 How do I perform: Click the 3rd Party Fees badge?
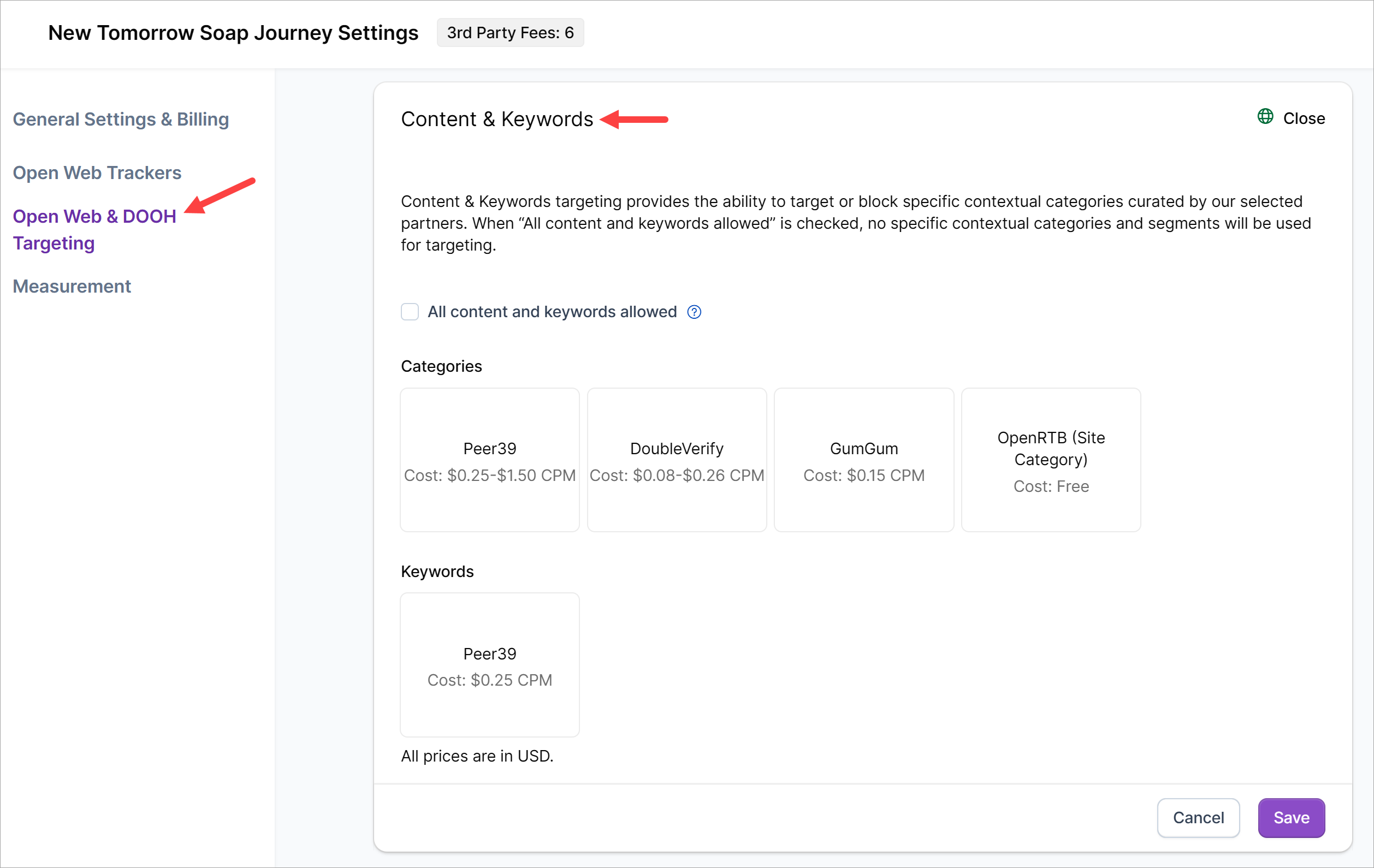[x=510, y=33]
